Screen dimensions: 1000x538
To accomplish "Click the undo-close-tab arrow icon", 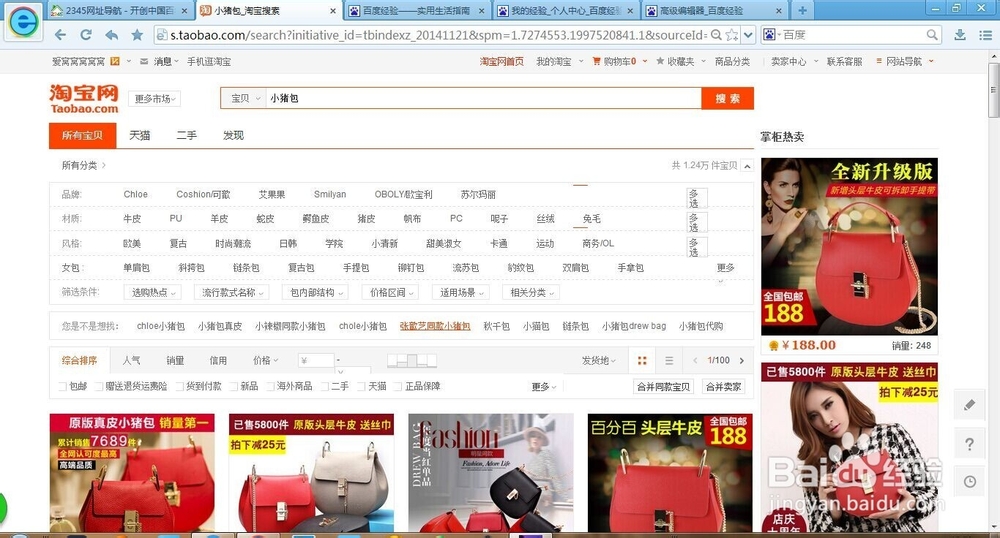I will [112, 35].
